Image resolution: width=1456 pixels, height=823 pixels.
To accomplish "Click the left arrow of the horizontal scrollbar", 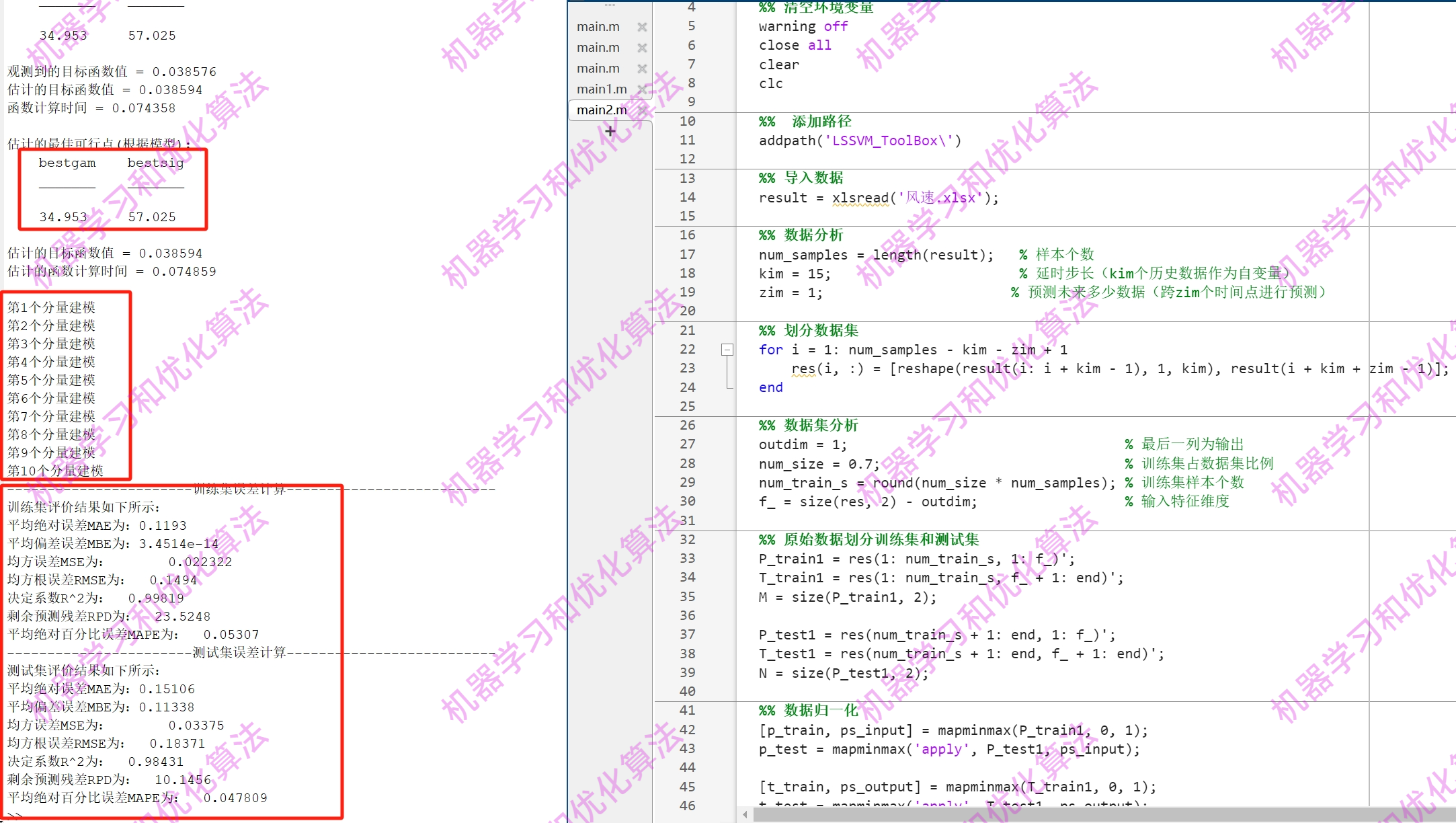I will click(x=745, y=815).
